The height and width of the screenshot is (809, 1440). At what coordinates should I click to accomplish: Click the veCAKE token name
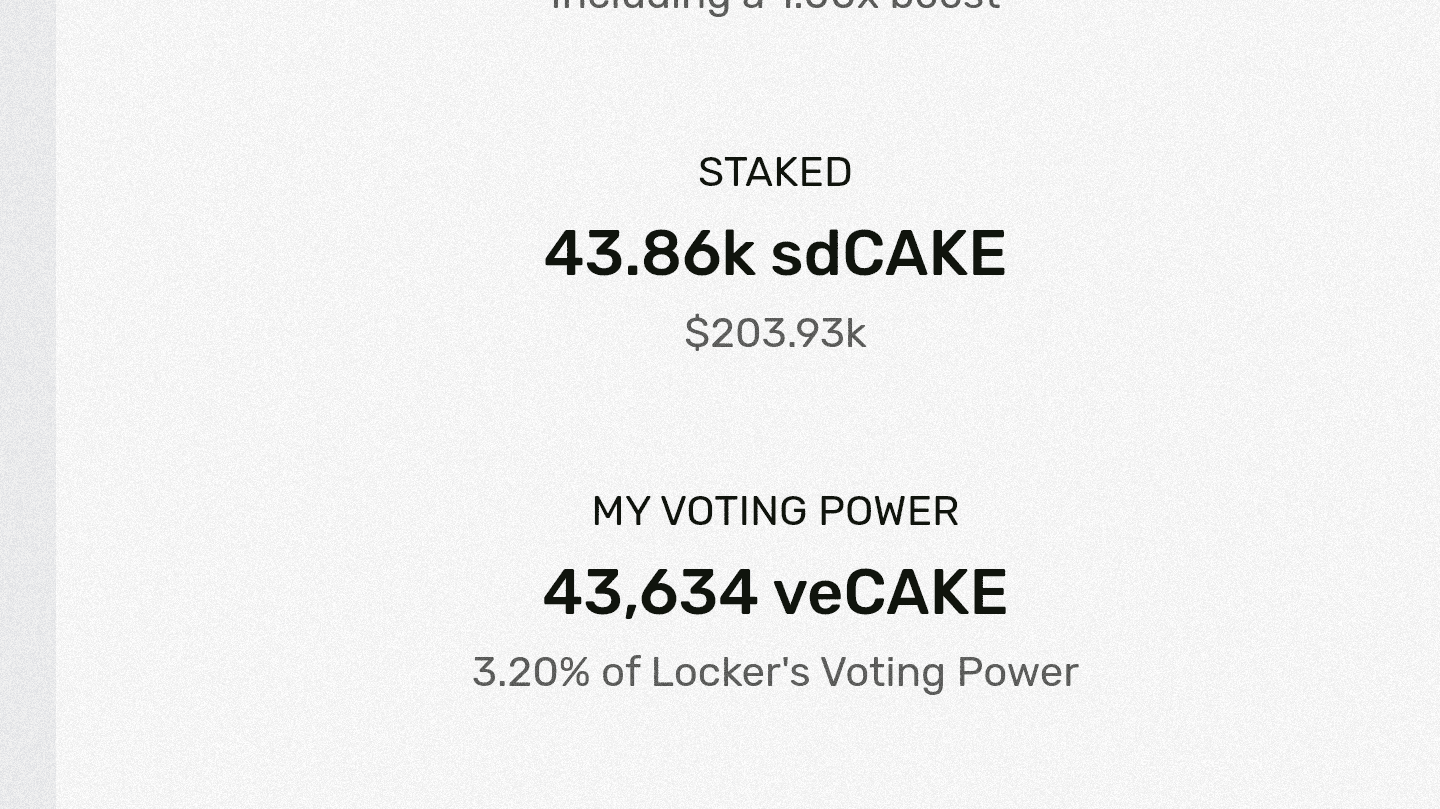(x=890, y=593)
